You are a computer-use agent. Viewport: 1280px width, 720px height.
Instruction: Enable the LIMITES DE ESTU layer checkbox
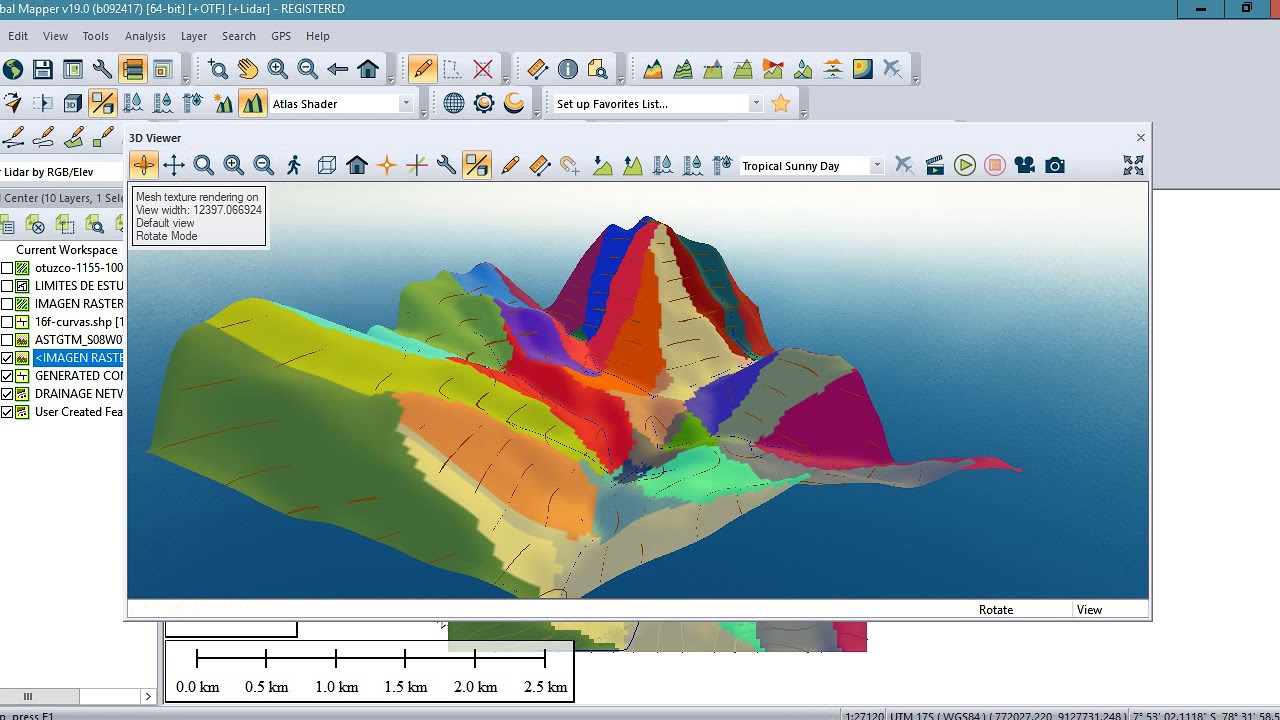[7, 286]
